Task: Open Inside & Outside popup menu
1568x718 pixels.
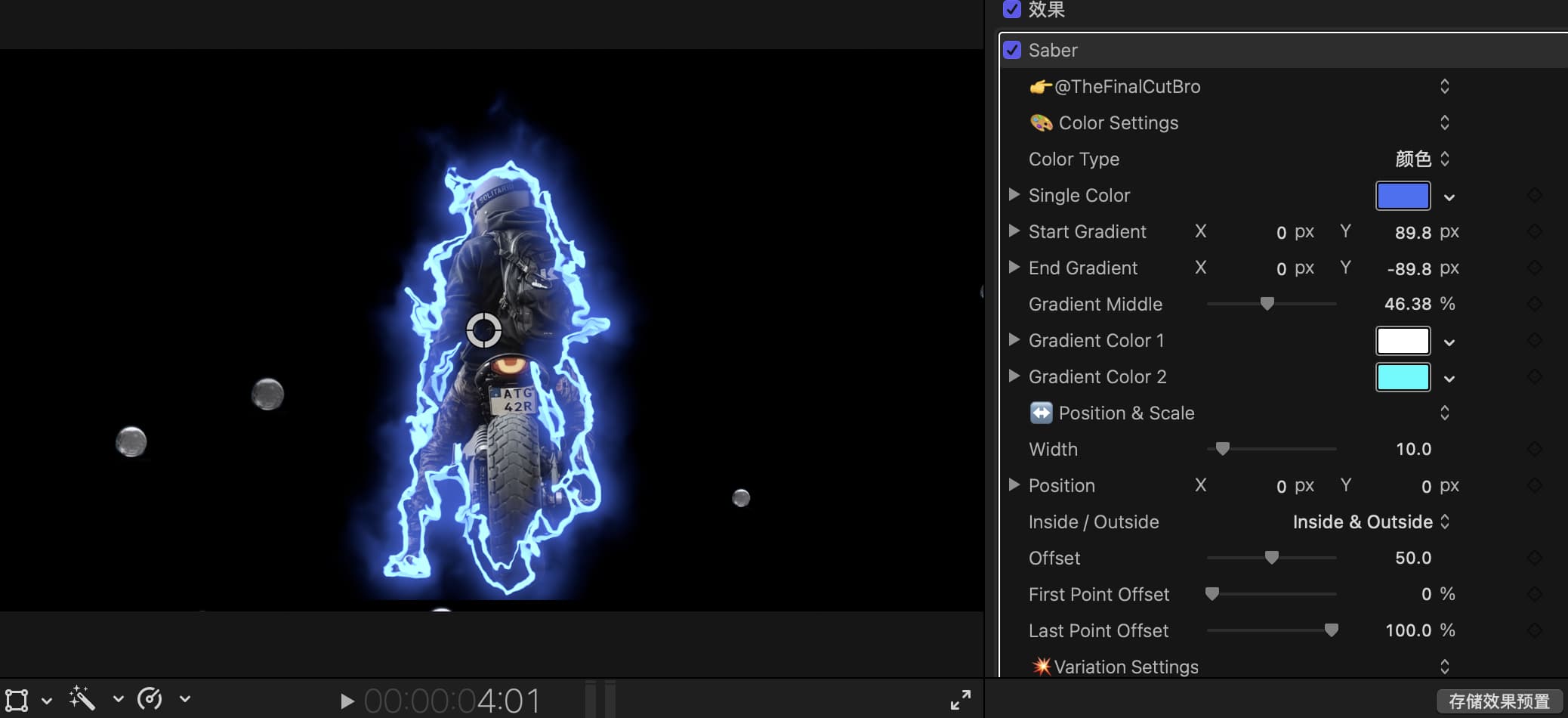Action: tap(1370, 521)
